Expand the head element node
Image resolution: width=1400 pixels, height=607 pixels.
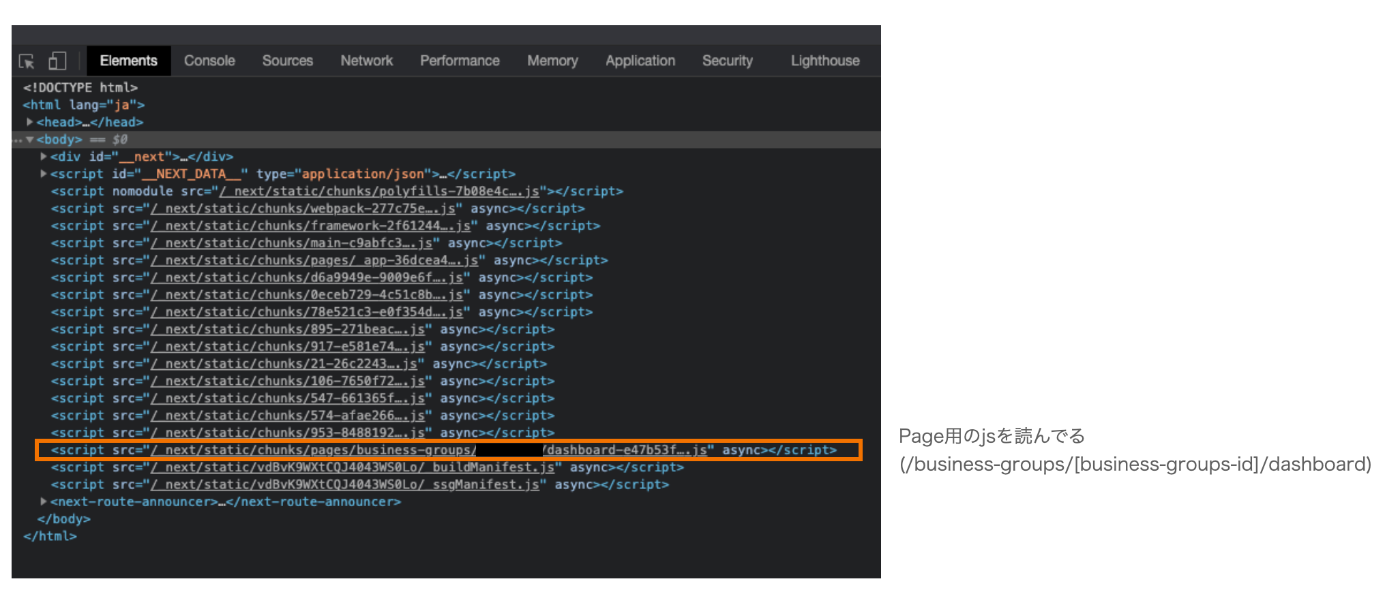30,122
